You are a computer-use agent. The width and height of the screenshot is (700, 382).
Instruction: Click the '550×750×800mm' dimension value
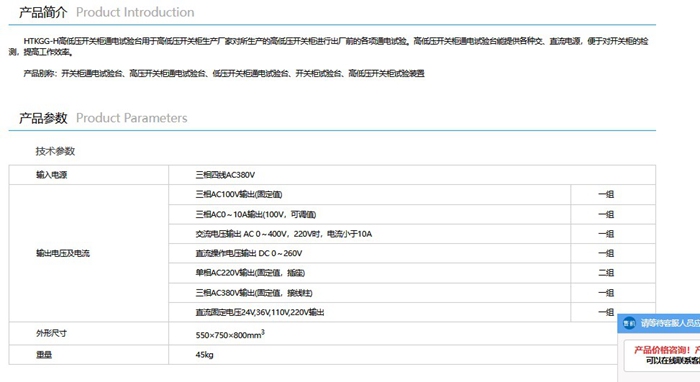point(230,334)
